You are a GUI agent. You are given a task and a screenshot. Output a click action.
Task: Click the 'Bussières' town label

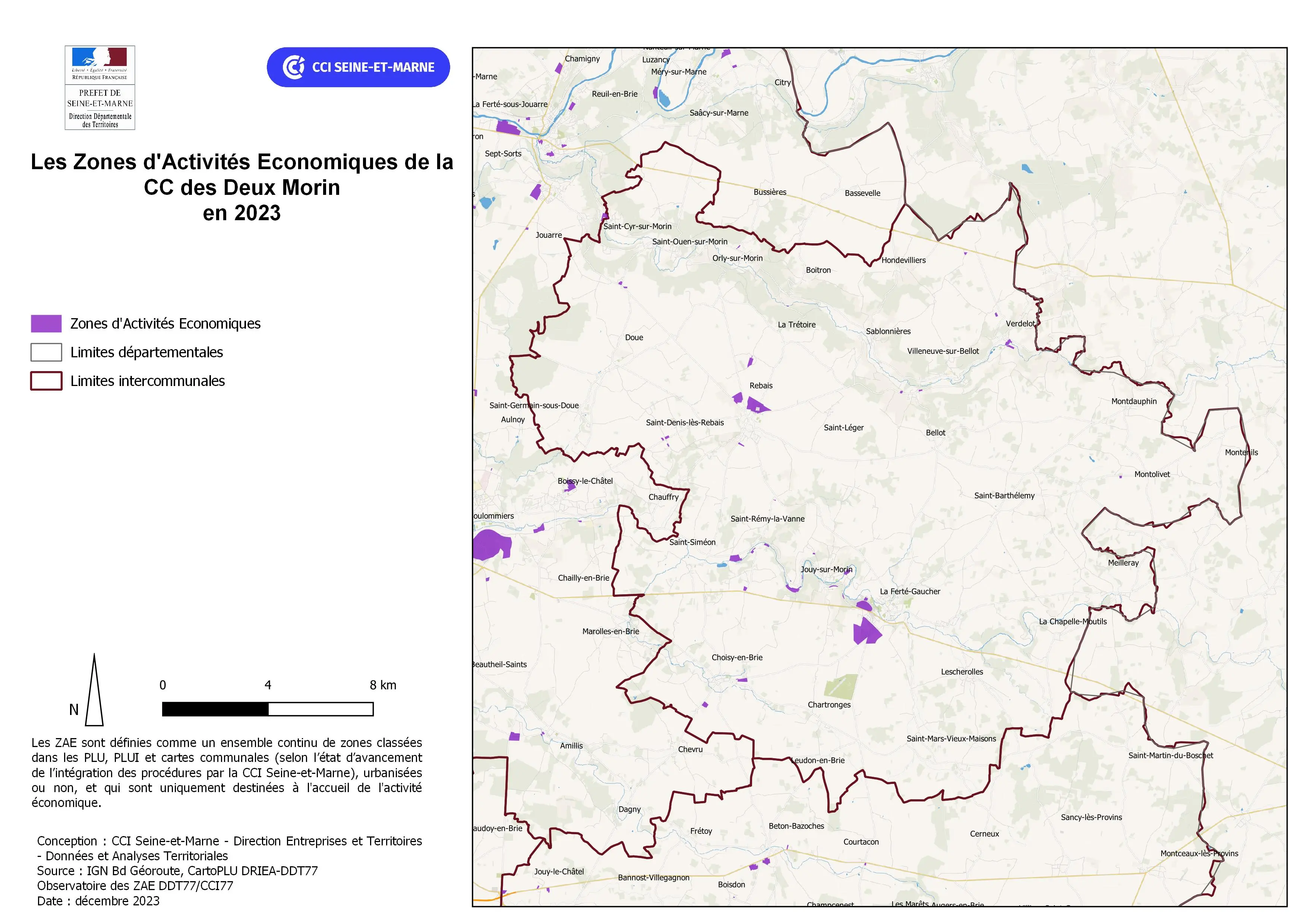770,192
